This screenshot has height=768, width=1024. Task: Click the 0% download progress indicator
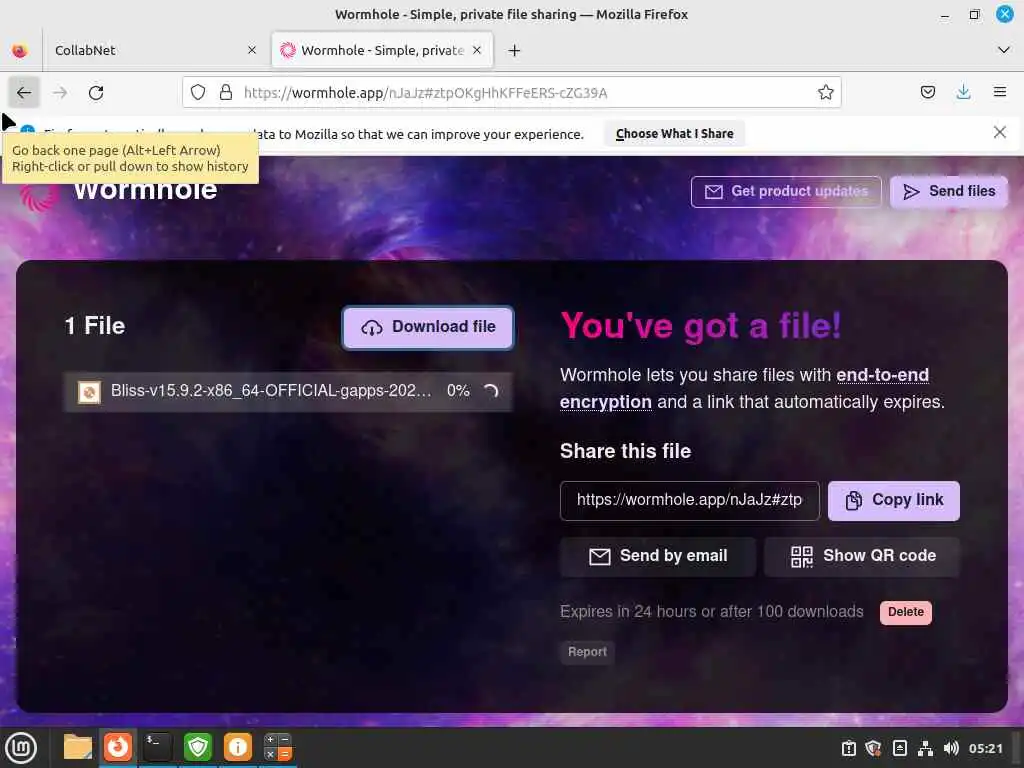click(458, 391)
